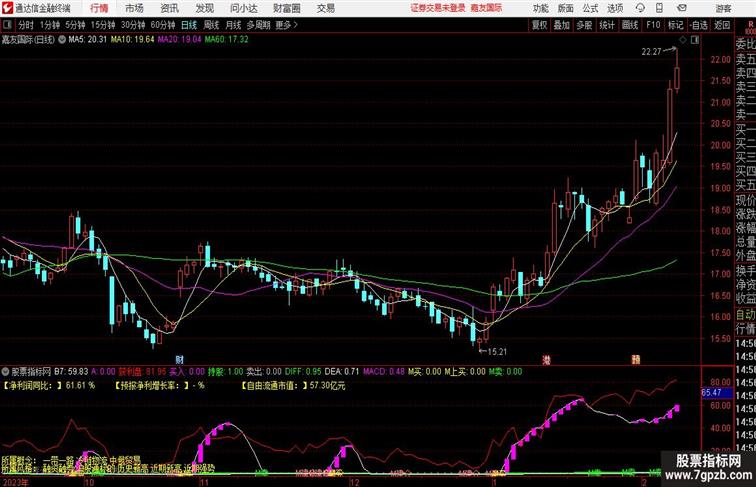Screen dimensions: 756x487
Task: Click the MA5: 20.31 label
Action: point(87,40)
